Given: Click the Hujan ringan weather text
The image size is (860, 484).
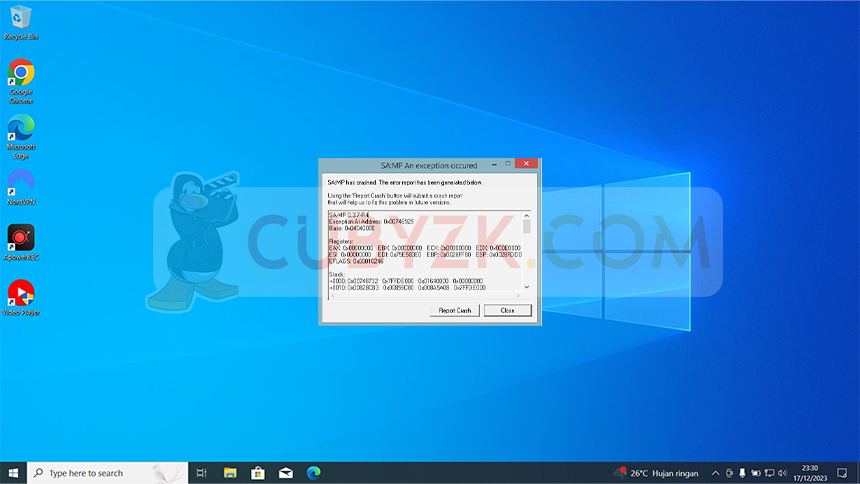Looking at the screenshot, I should (675, 473).
